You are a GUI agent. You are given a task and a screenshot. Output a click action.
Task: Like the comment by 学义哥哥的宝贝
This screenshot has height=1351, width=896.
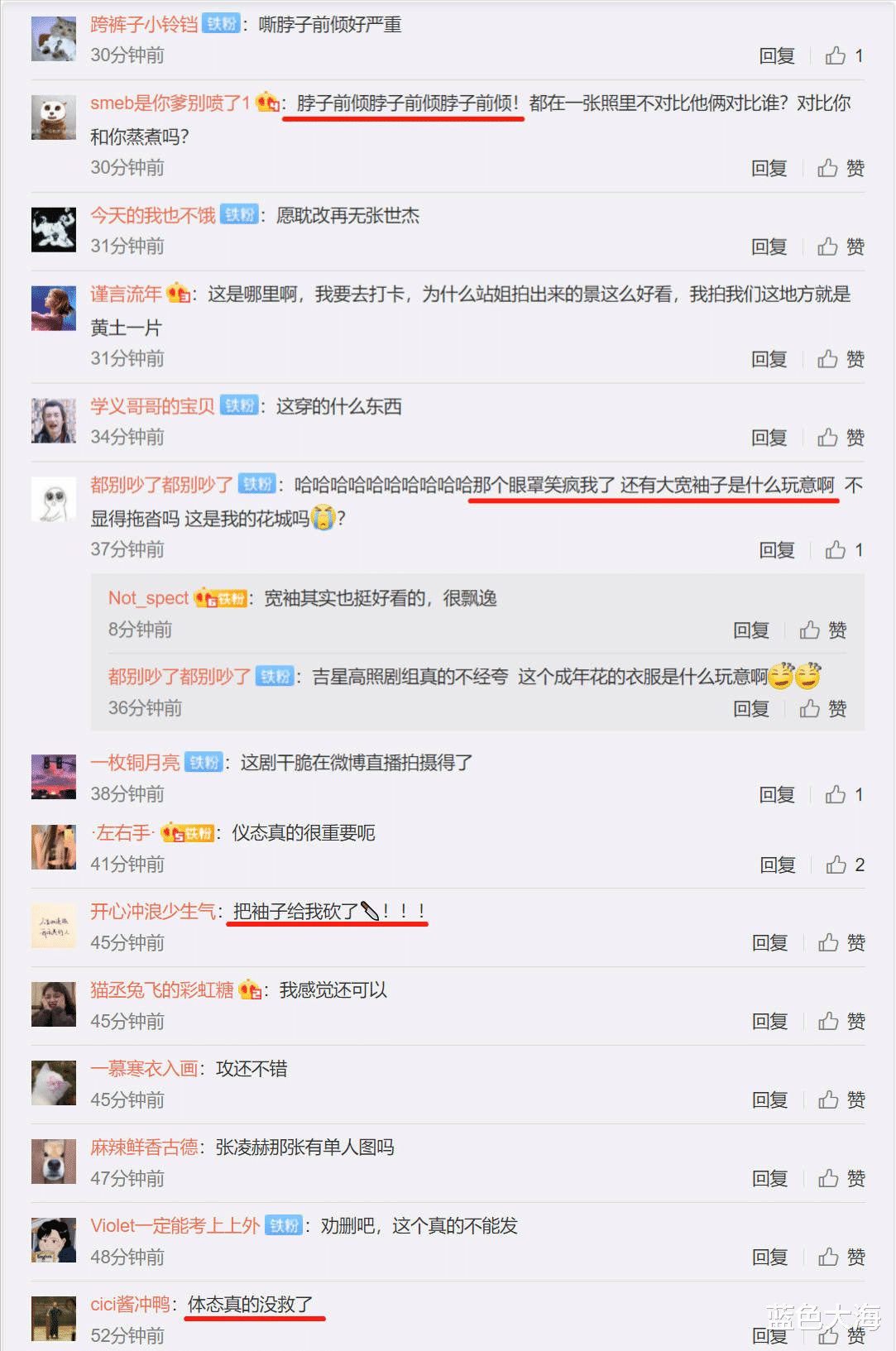pos(841,438)
